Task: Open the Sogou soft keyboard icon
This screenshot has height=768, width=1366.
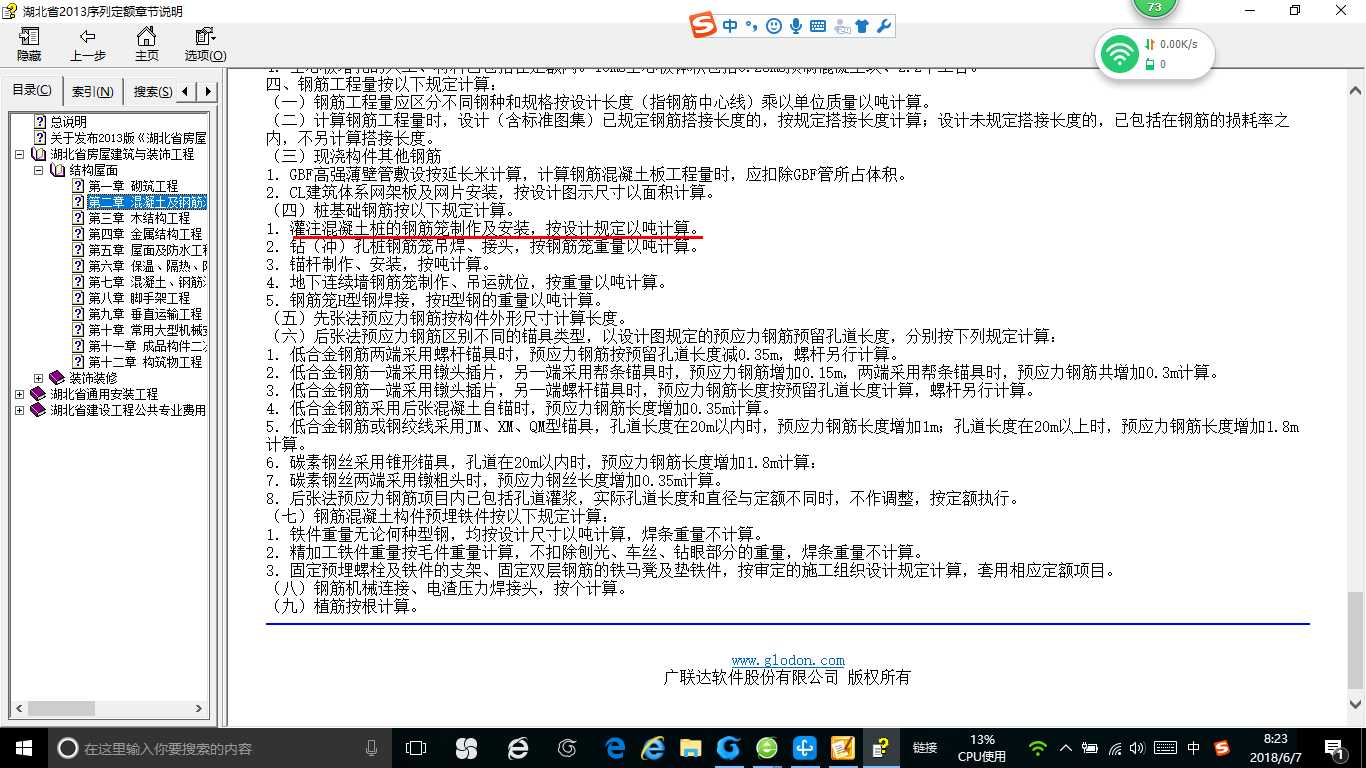Action: 818,26
